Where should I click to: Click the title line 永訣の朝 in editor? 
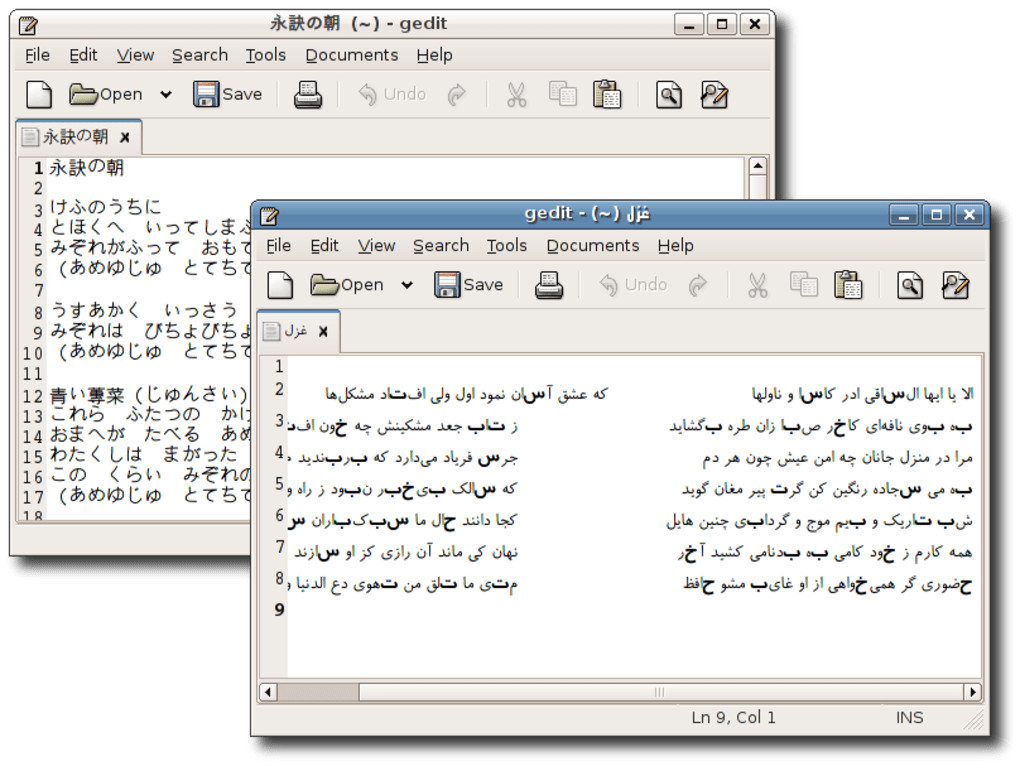(x=87, y=168)
